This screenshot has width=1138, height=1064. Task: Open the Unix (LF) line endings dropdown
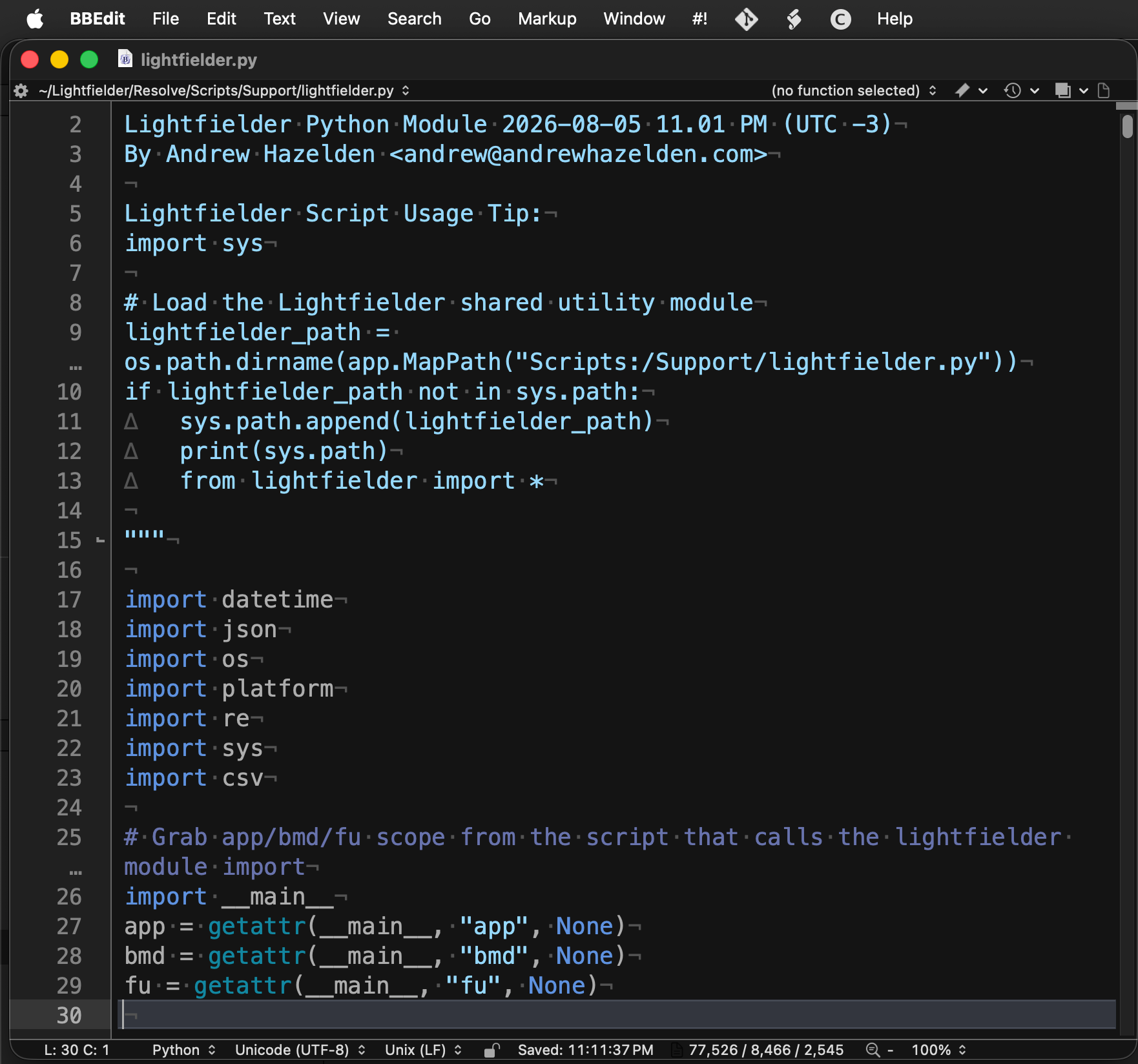click(x=423, y=1050)
